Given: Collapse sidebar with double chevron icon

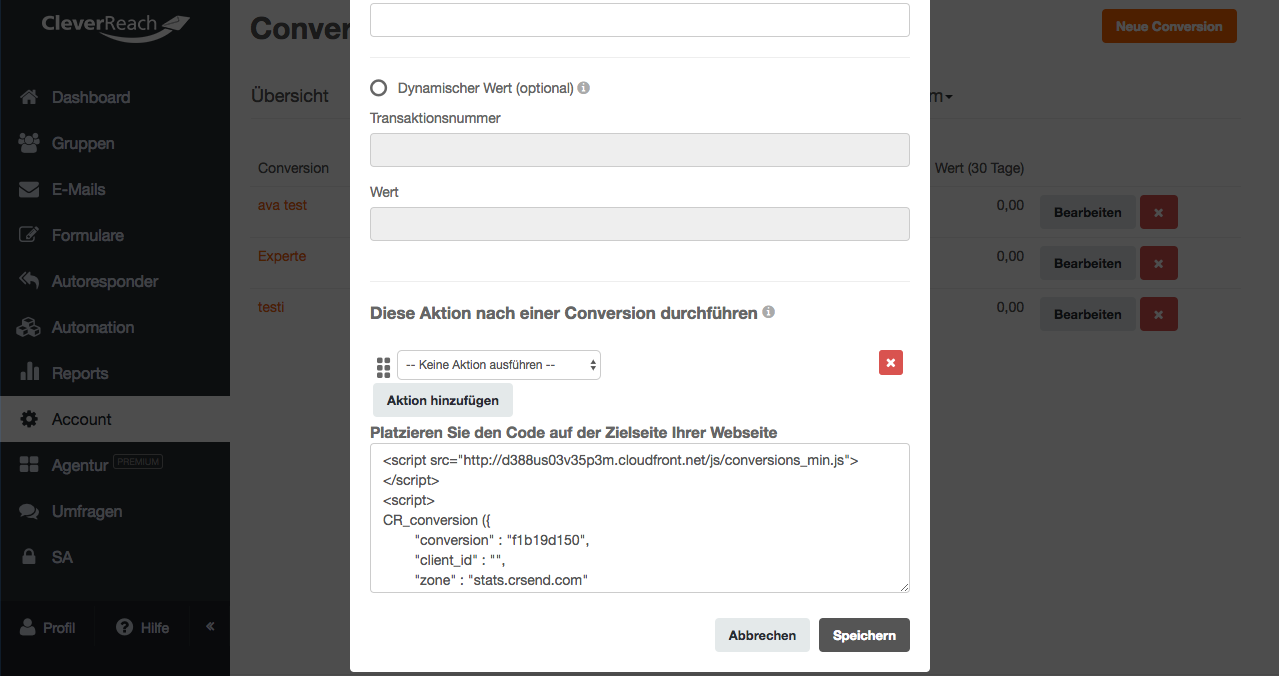Looking at the screenshot, I should tap(210, 626).
